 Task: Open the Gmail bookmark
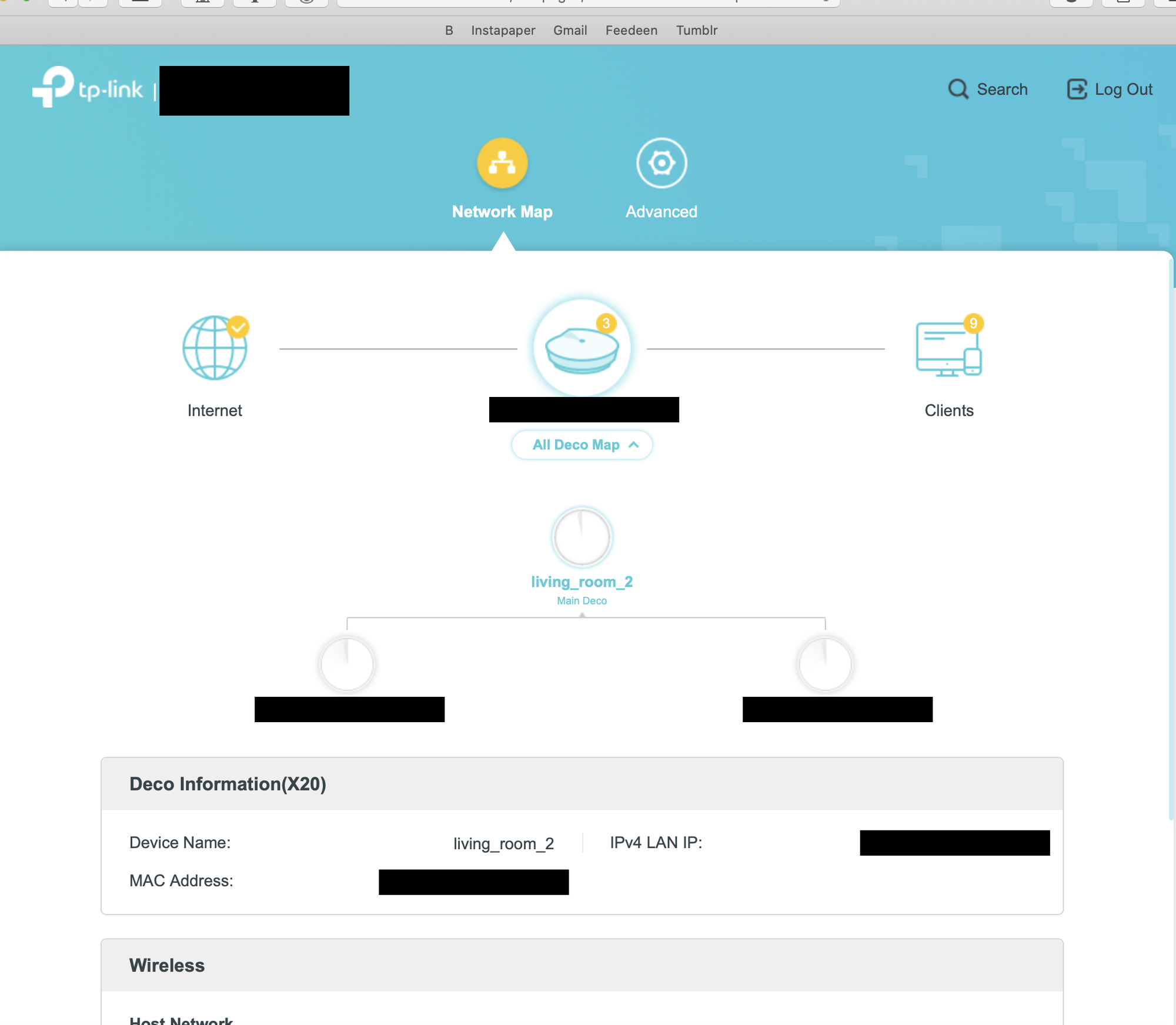coord(570,31)
